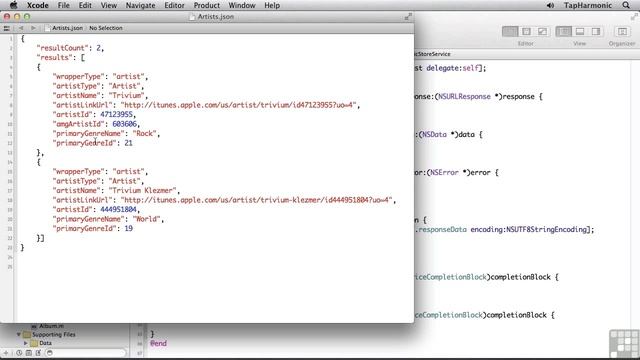This screenshot has height=360, width=640.
Task: Toggle the Debug area visibility
Action: click(x=580, y=31)
